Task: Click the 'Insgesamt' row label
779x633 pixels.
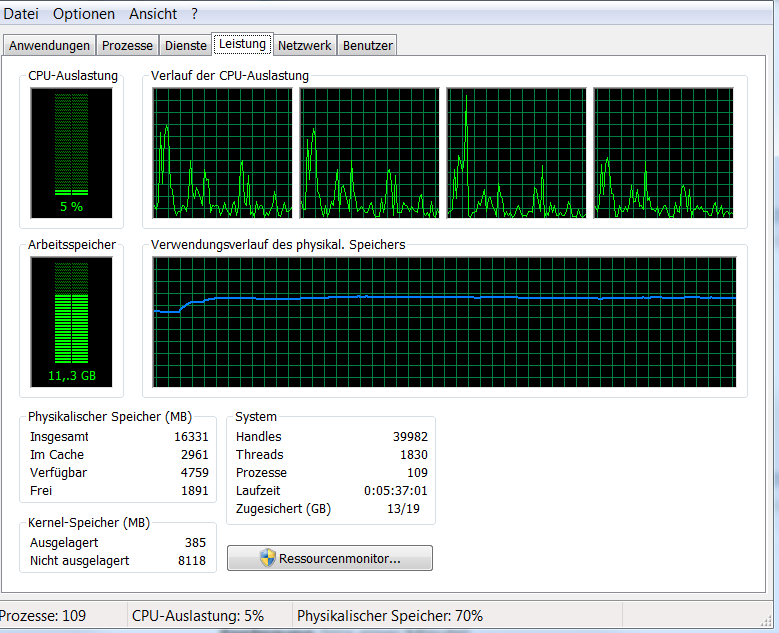Action: click(x=59, y=437)
